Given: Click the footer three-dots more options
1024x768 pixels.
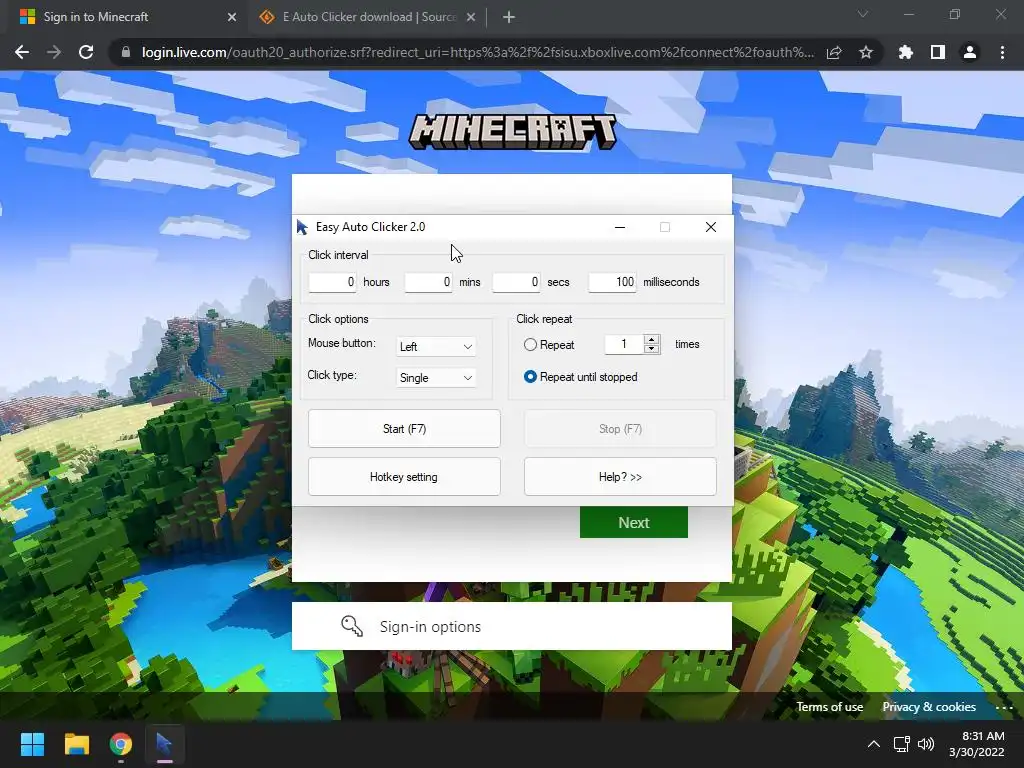Looking at the screenshot, I should pyautogui.click(x=1004, y=707).
